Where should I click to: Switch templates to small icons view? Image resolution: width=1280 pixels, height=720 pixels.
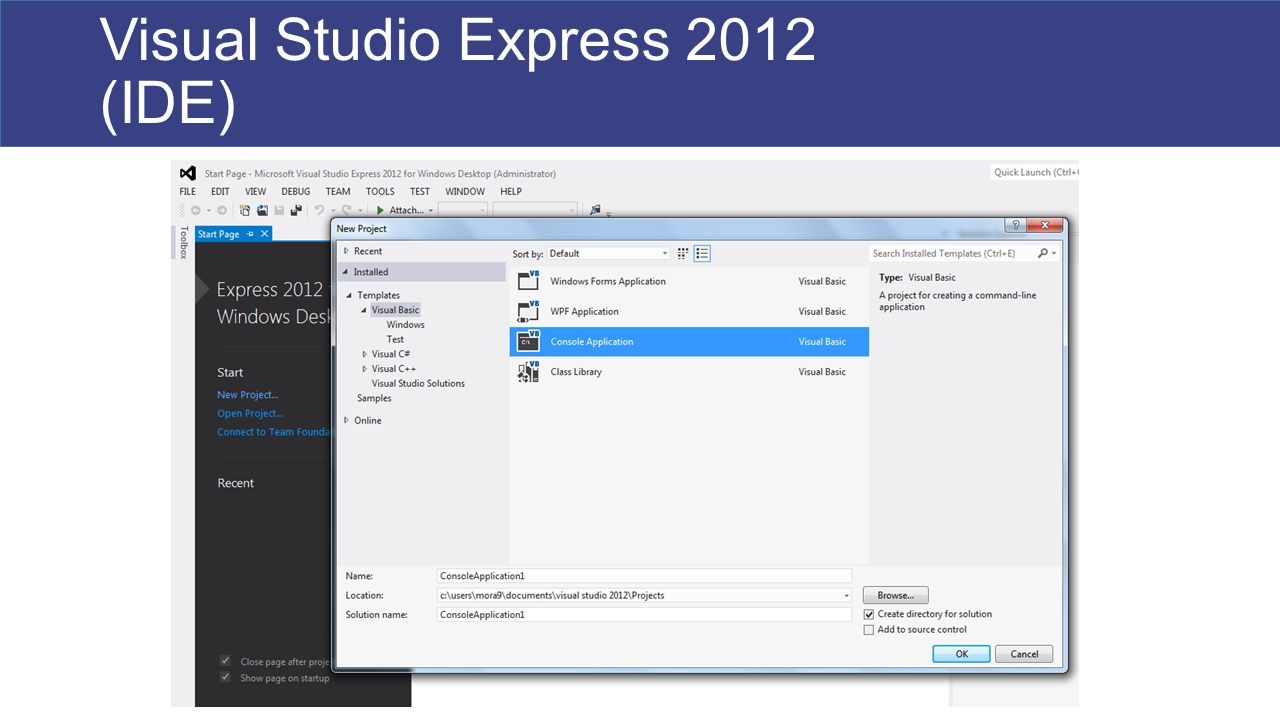[x=683, y=253]
